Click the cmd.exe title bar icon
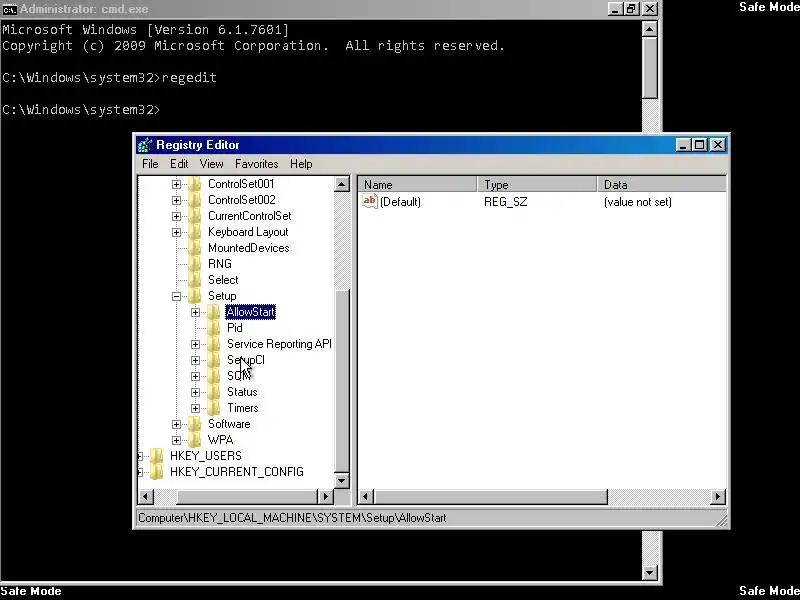 [9, 9]
